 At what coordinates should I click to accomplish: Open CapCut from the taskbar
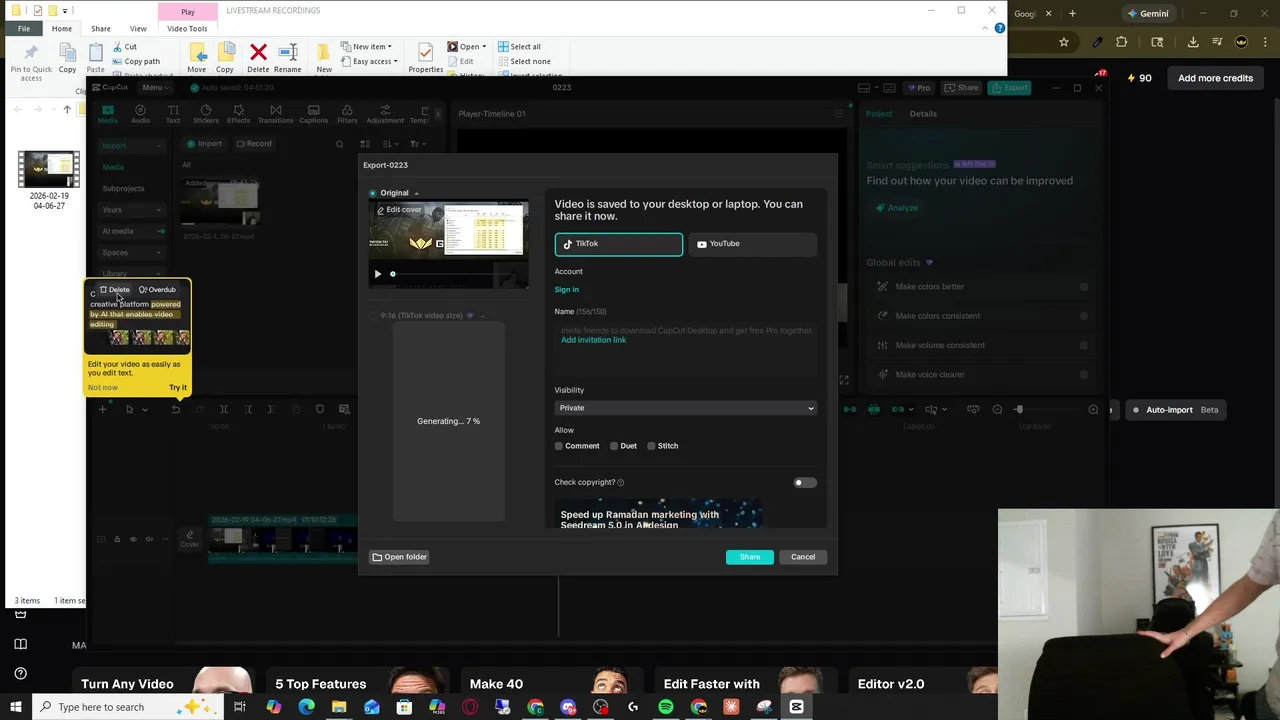(x=797, y=707)
